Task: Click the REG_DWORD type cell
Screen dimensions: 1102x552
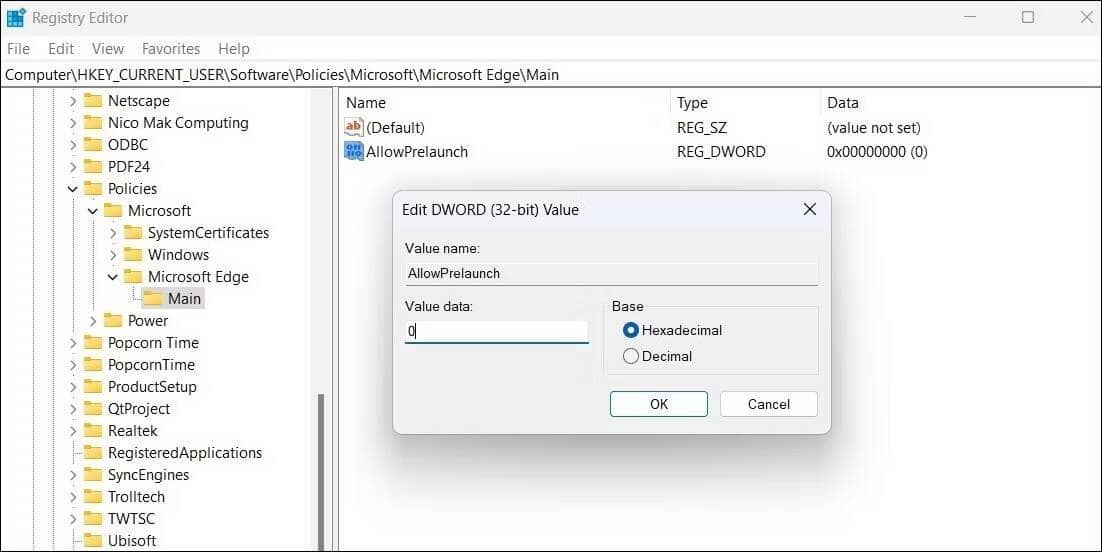Action: (x=721, y=152)
